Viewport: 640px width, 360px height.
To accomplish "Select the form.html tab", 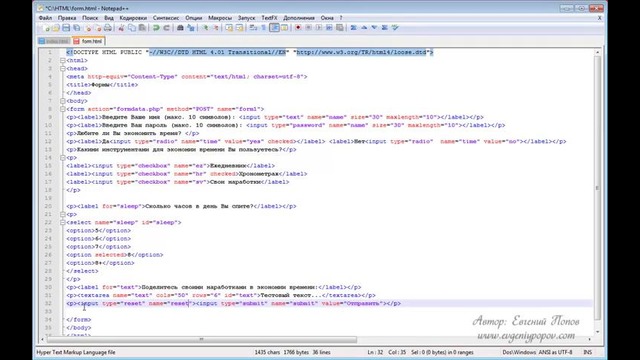I will coord(89,41).
